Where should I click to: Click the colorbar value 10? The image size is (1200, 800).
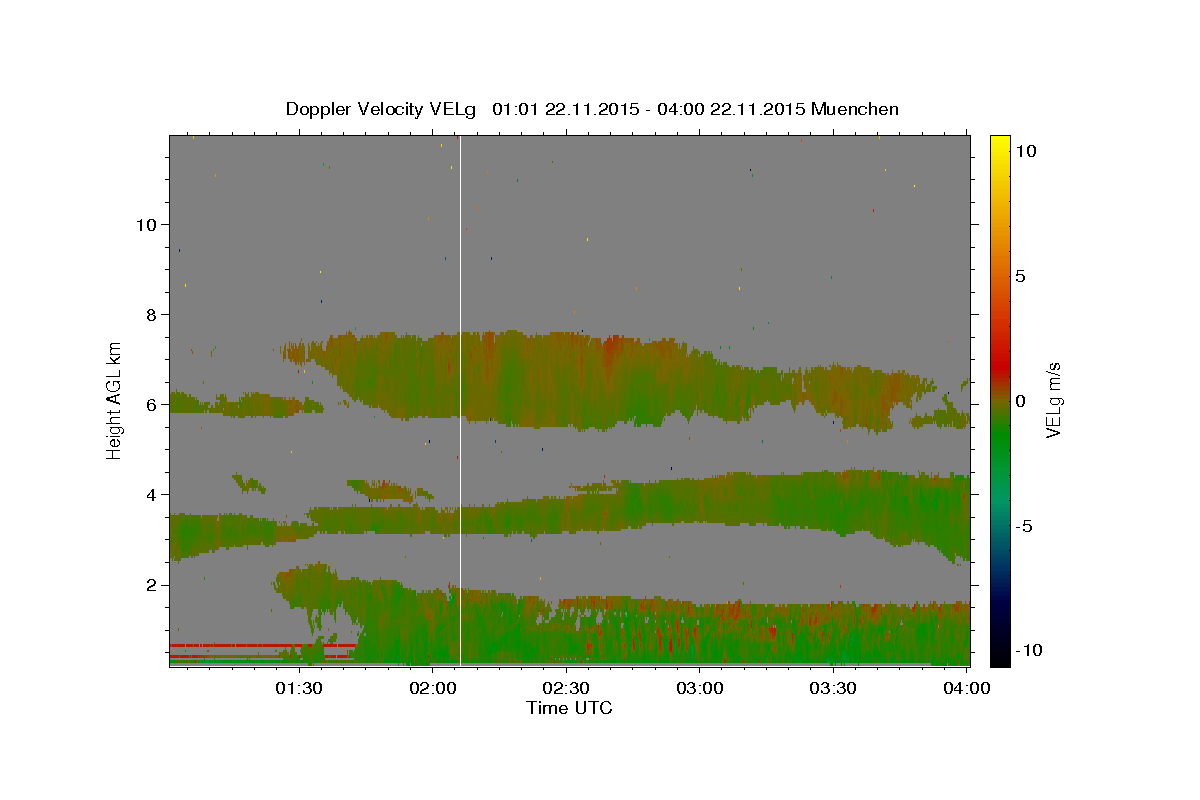pos(1026,150)
